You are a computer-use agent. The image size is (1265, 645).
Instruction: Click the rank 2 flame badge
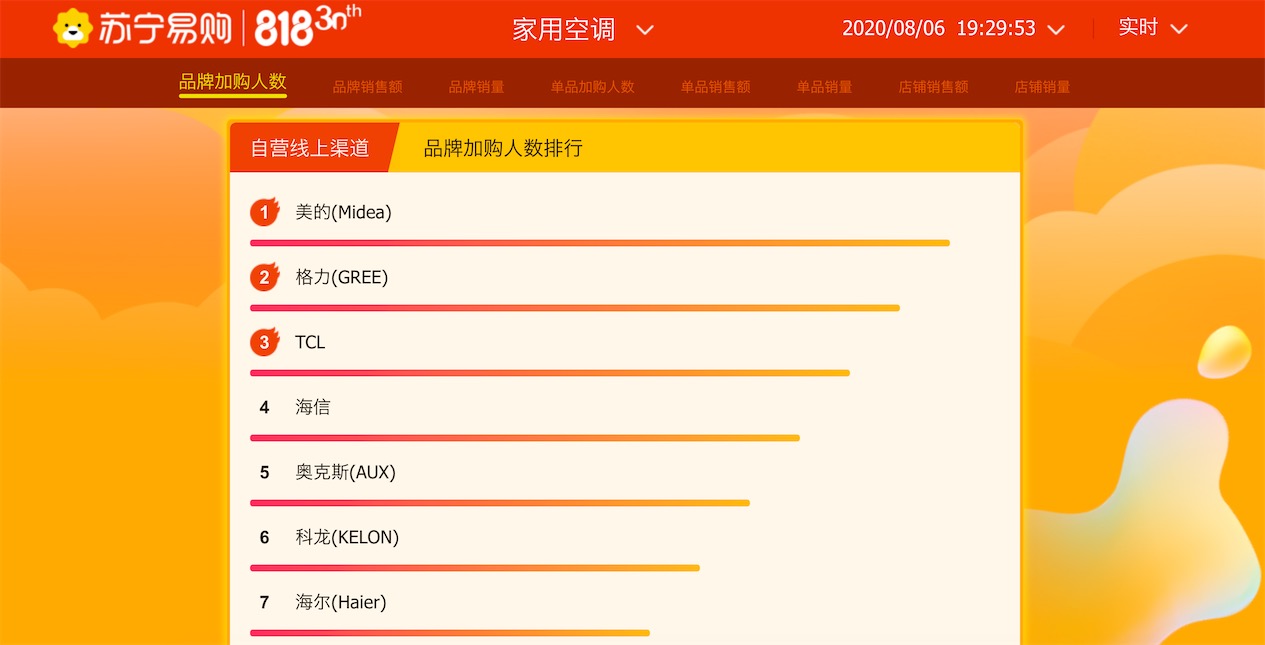point(264,277)
